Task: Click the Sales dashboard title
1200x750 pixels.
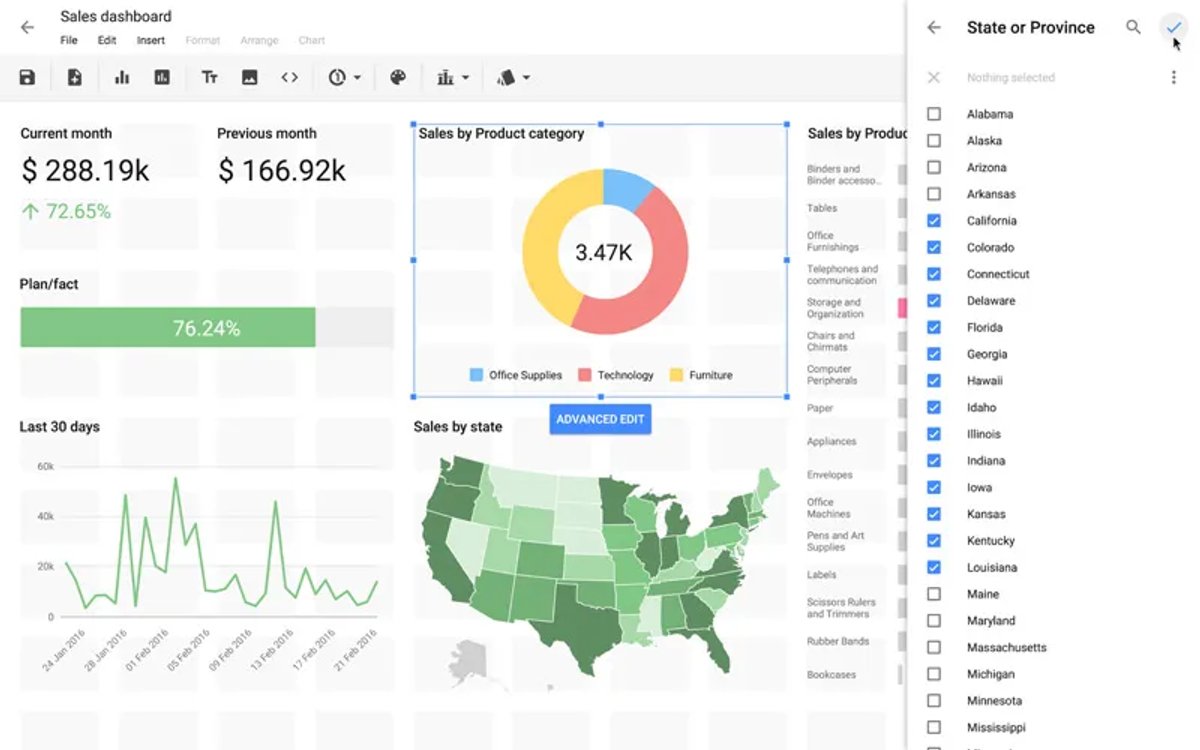Action: (x=115, y=16)
